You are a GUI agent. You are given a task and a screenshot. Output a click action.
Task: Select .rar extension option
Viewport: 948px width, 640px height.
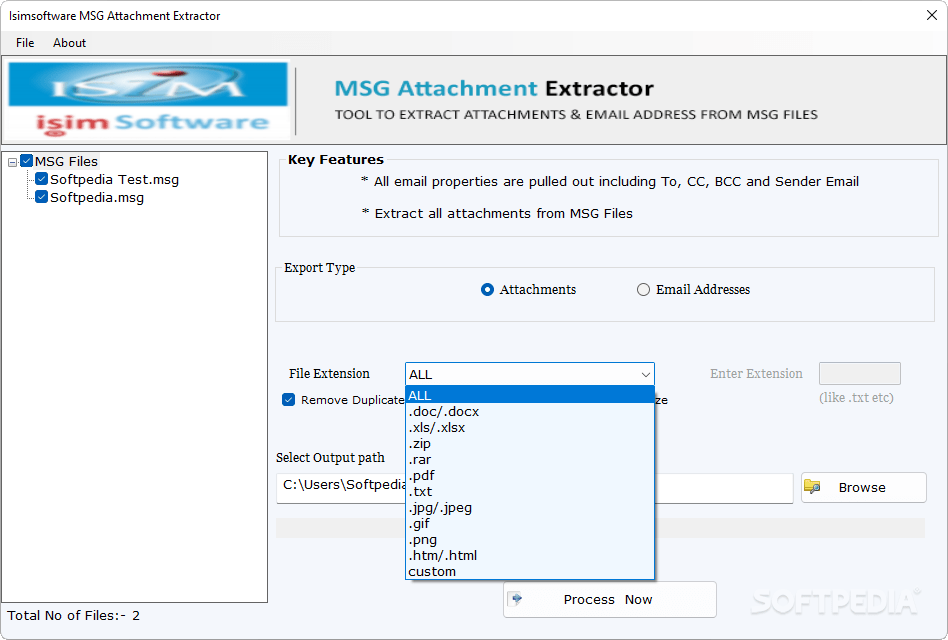tap(530, 459)
